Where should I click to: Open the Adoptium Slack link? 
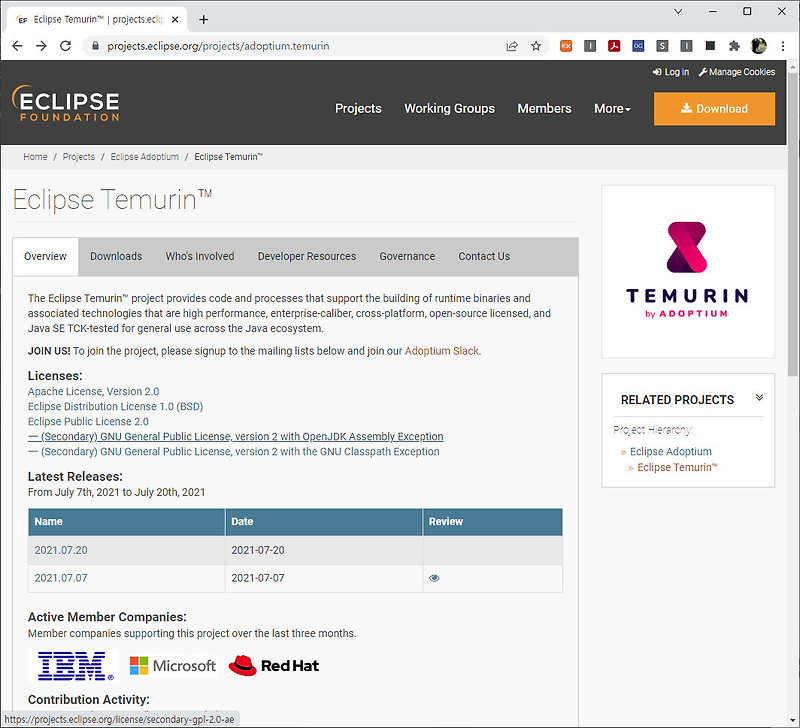pos(441,350)
